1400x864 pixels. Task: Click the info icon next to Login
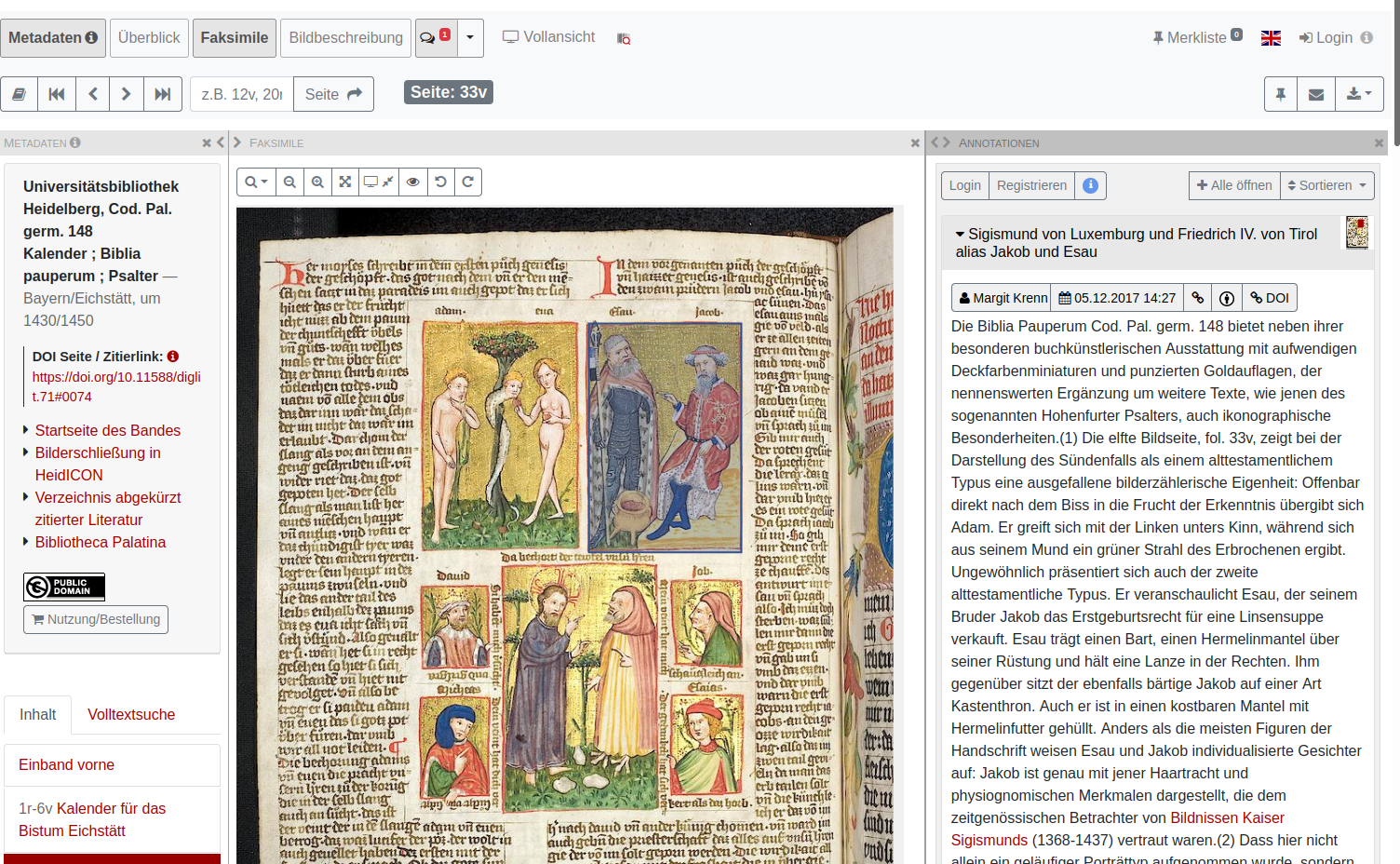(1366, 38)
